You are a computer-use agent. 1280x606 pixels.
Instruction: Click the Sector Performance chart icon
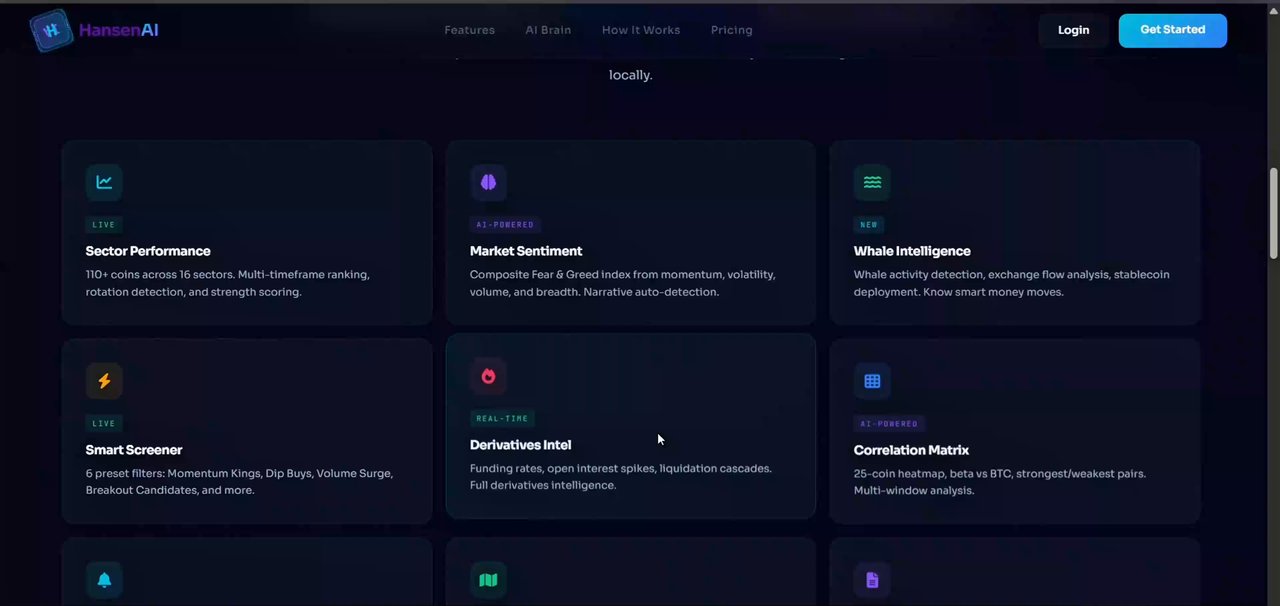pyautogui.click(x=104, y=182)
